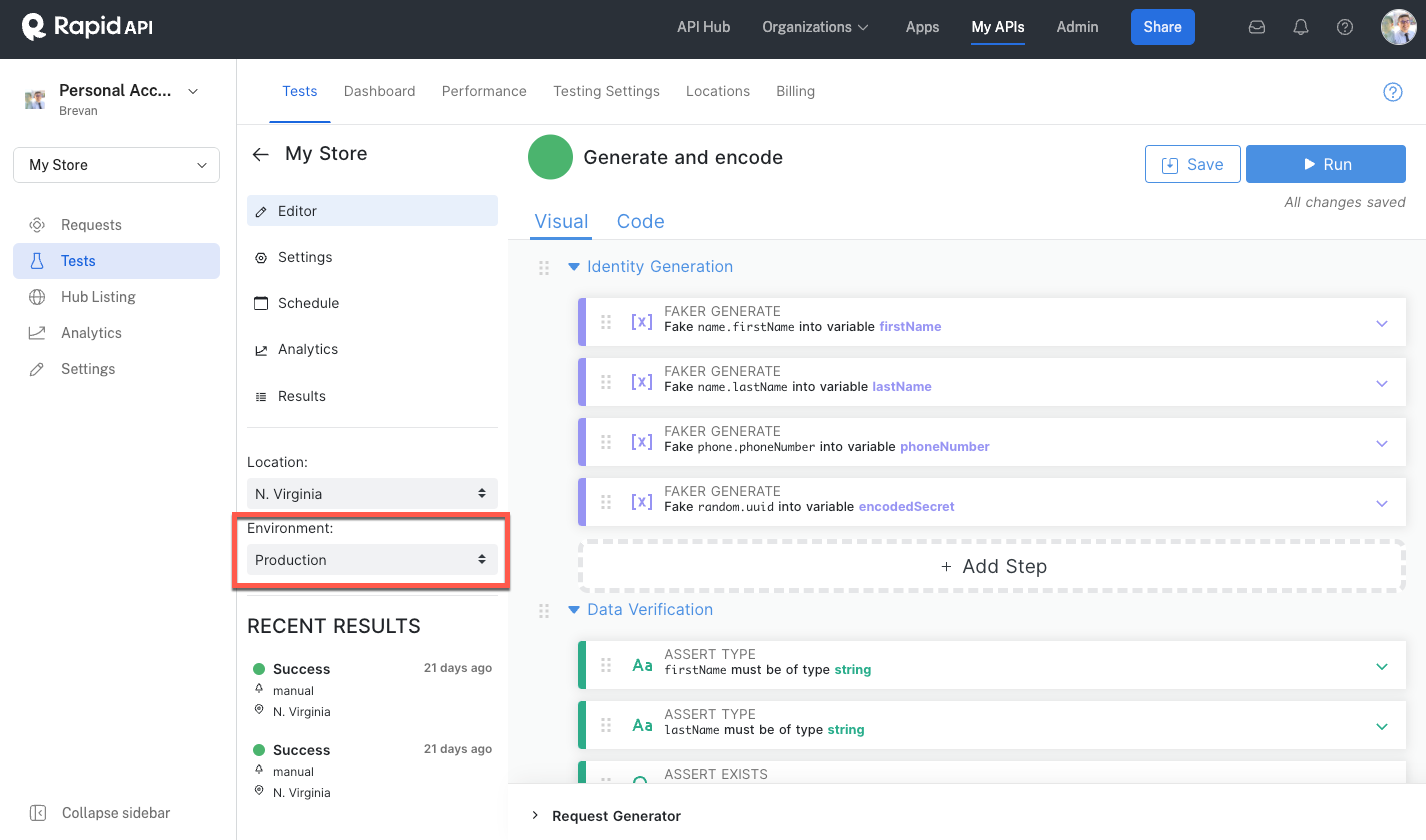Viewport: 1426px width, 840px height.
Task: Click the drag handle of the phoneNumber faker step
Action: click(x=606, y=442)
